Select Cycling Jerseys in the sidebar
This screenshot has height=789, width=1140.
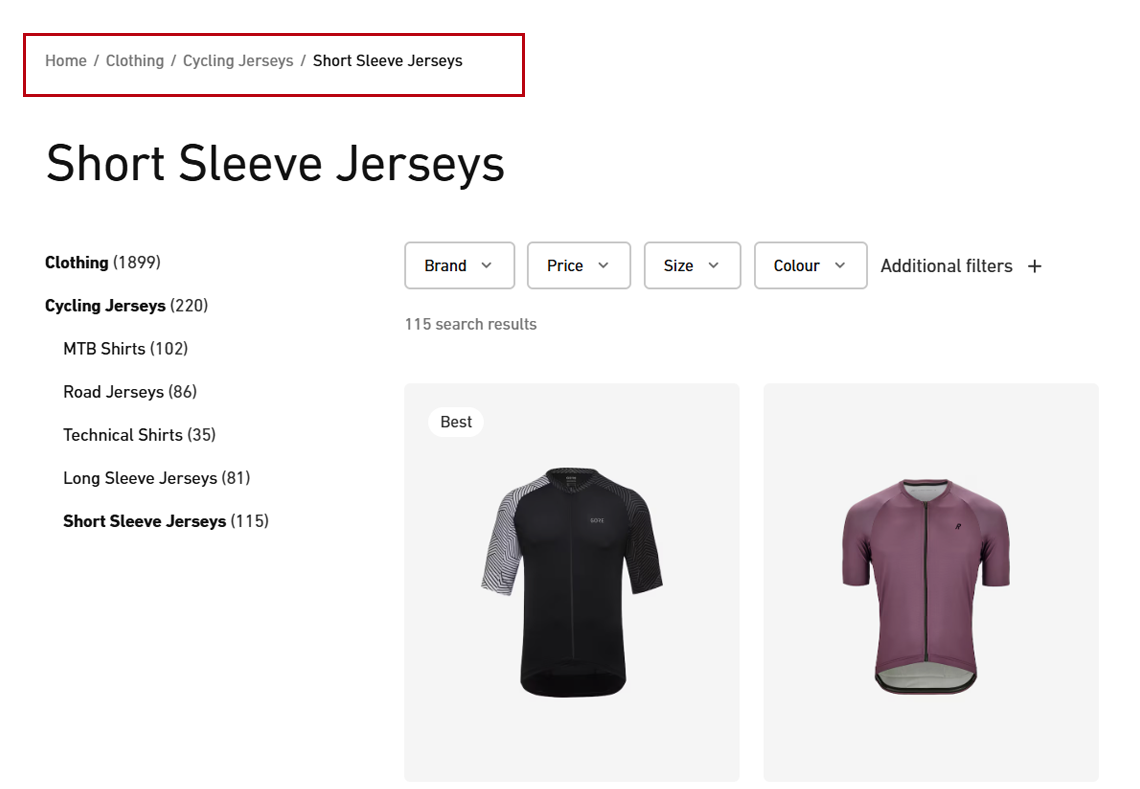tap(105, 305)
